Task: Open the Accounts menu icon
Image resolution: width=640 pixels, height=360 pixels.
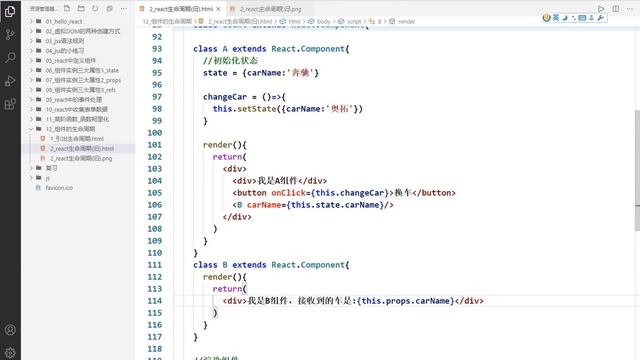Action: (10, 329)
